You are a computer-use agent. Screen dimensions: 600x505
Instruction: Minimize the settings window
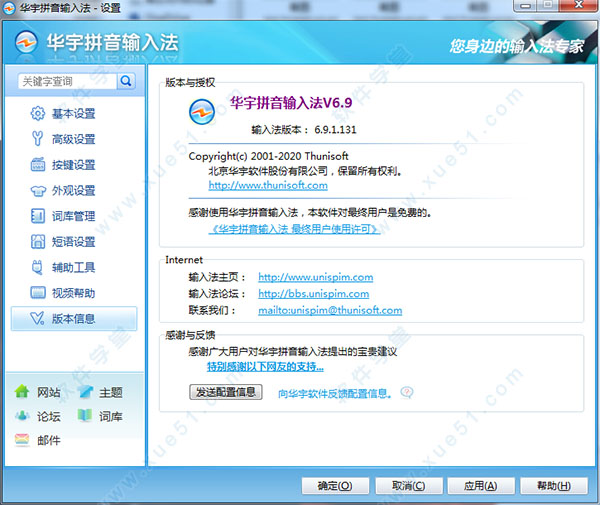526,6
